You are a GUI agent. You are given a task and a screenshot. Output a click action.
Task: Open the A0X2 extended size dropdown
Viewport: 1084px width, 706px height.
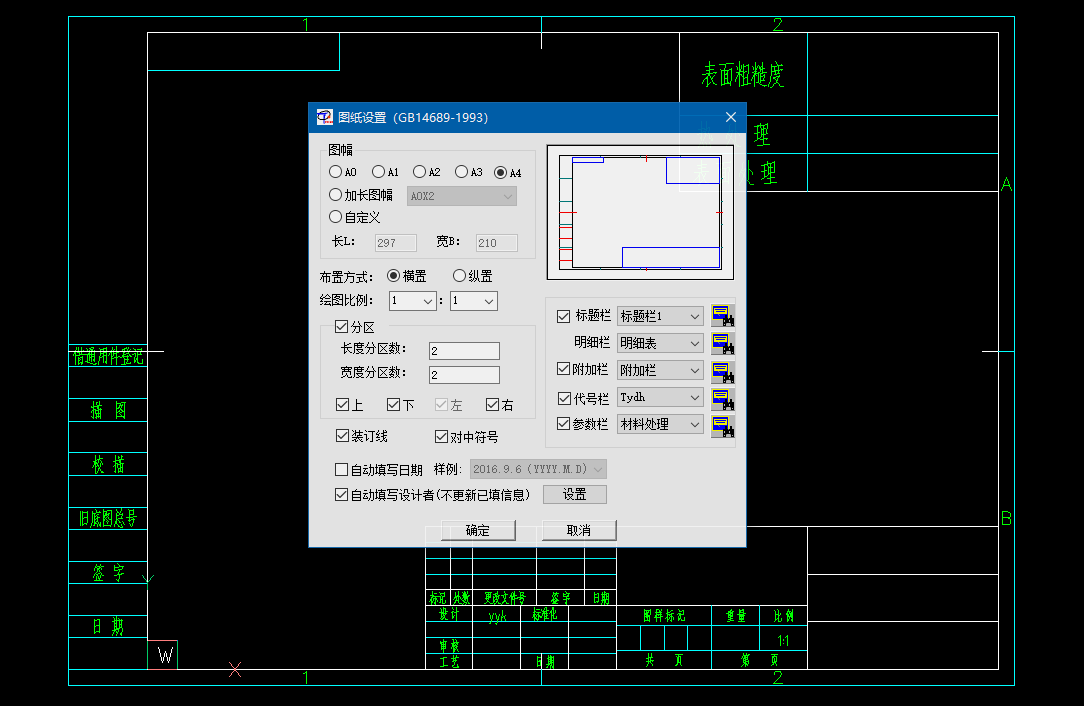[x=462, y=196]
